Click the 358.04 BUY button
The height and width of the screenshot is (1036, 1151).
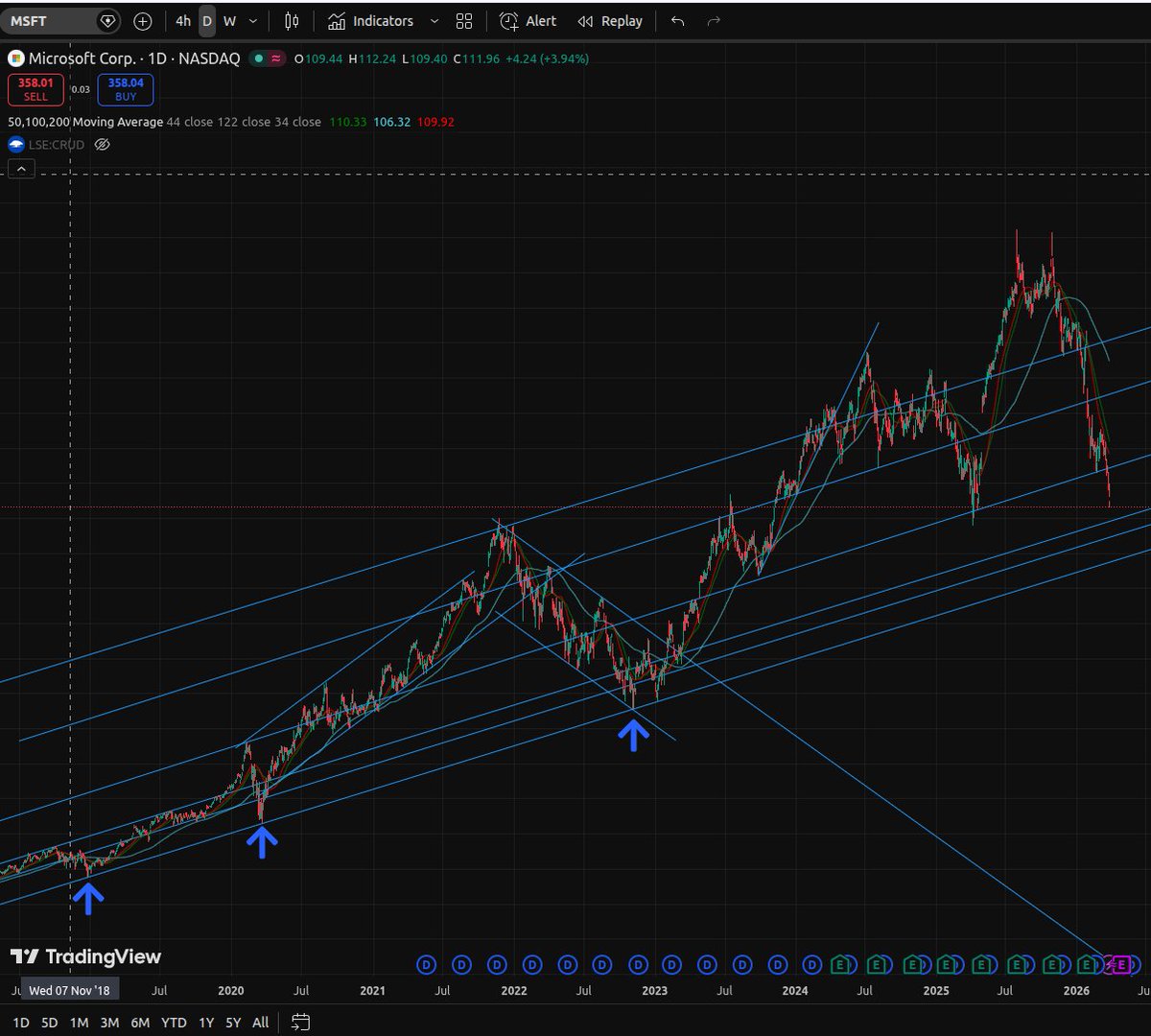pyautogui.click(x=126, y=89)
